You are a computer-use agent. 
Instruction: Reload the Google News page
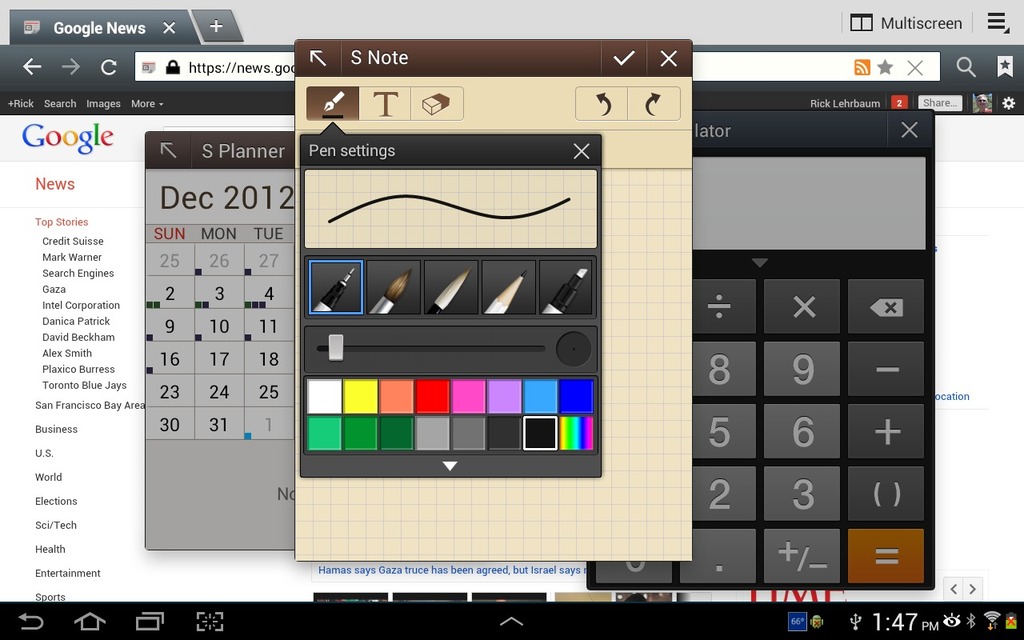[108, 67]
